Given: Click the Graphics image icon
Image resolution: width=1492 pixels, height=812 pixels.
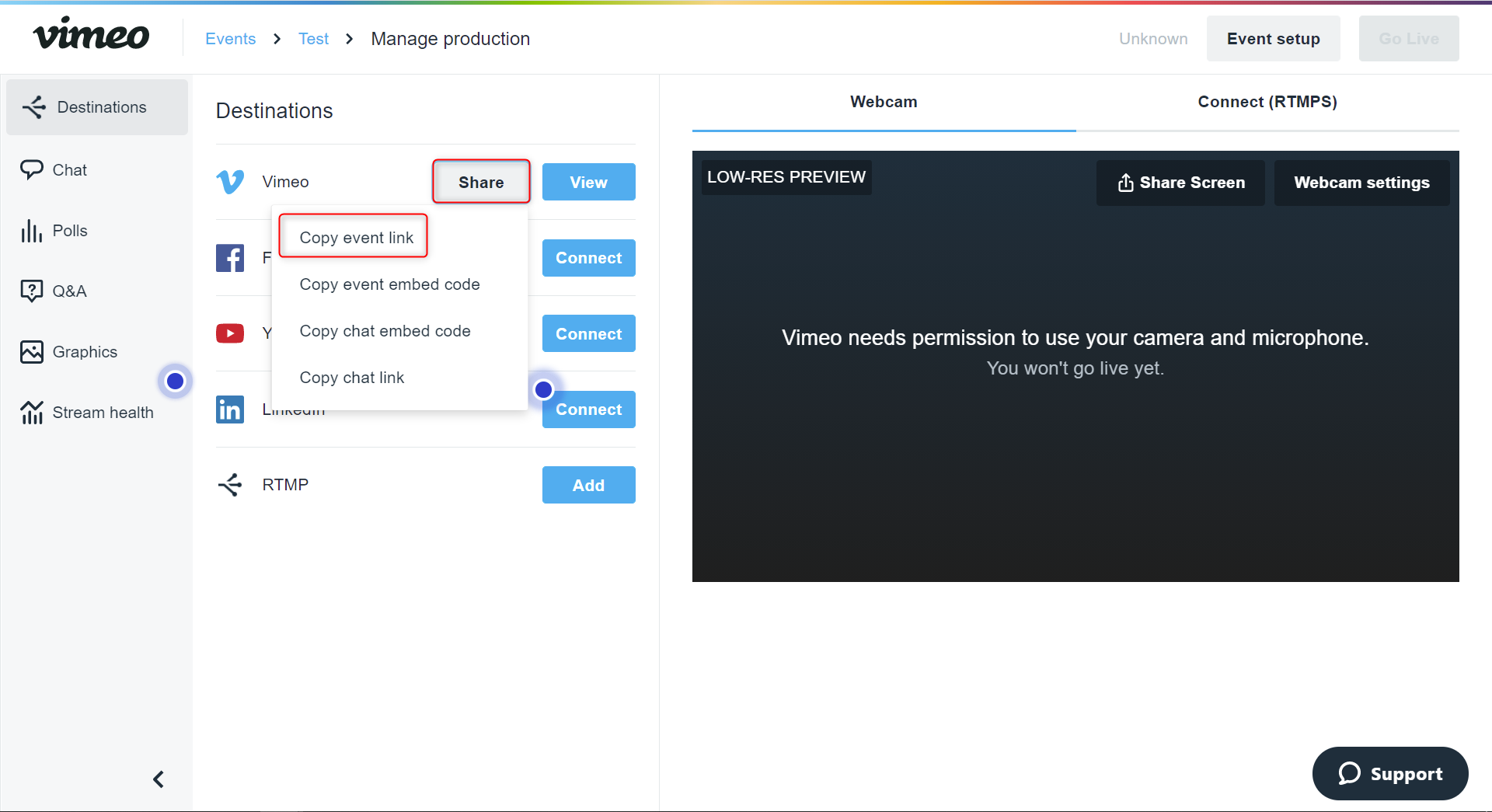Looking at the screenshot, I should click(x=32, y=352).
